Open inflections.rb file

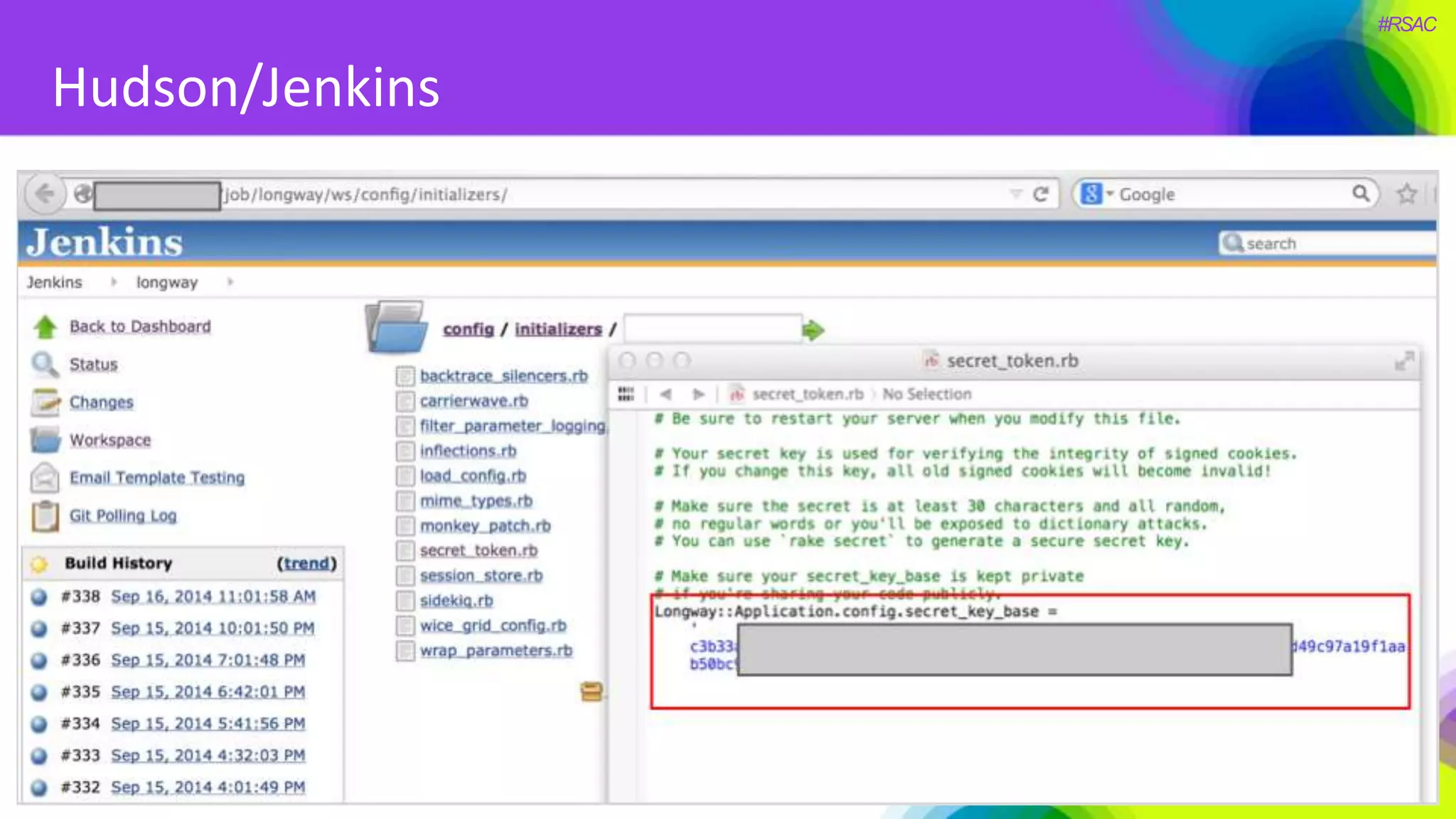point(468,451)
